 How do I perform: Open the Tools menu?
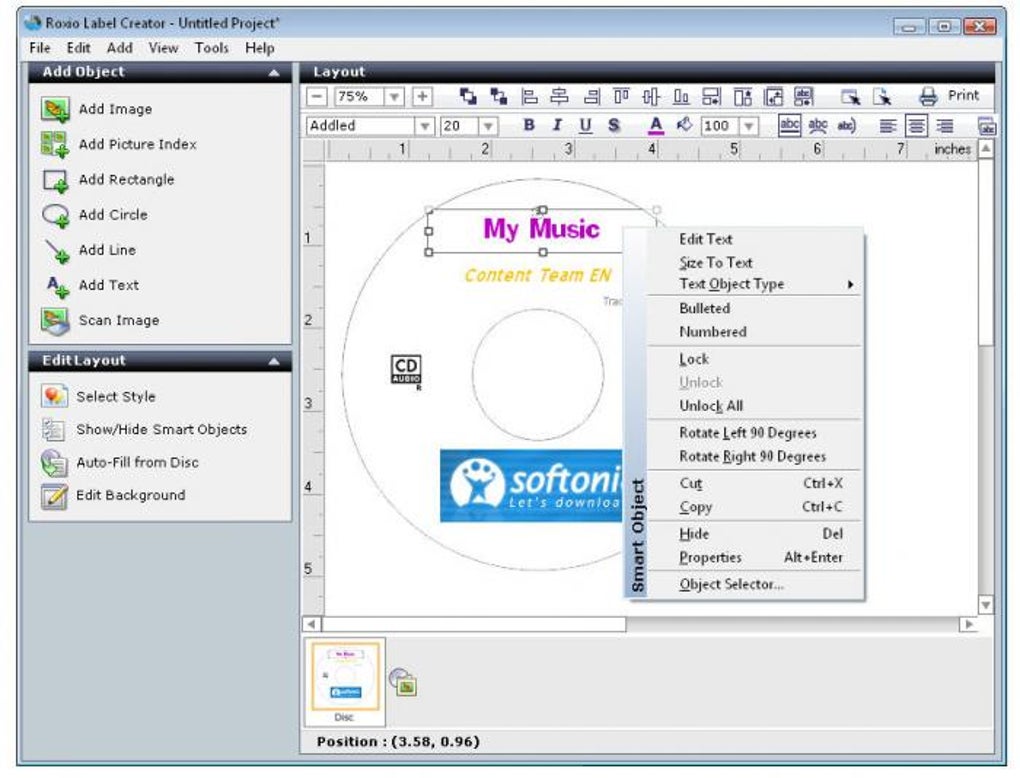[x=211, y=47]
